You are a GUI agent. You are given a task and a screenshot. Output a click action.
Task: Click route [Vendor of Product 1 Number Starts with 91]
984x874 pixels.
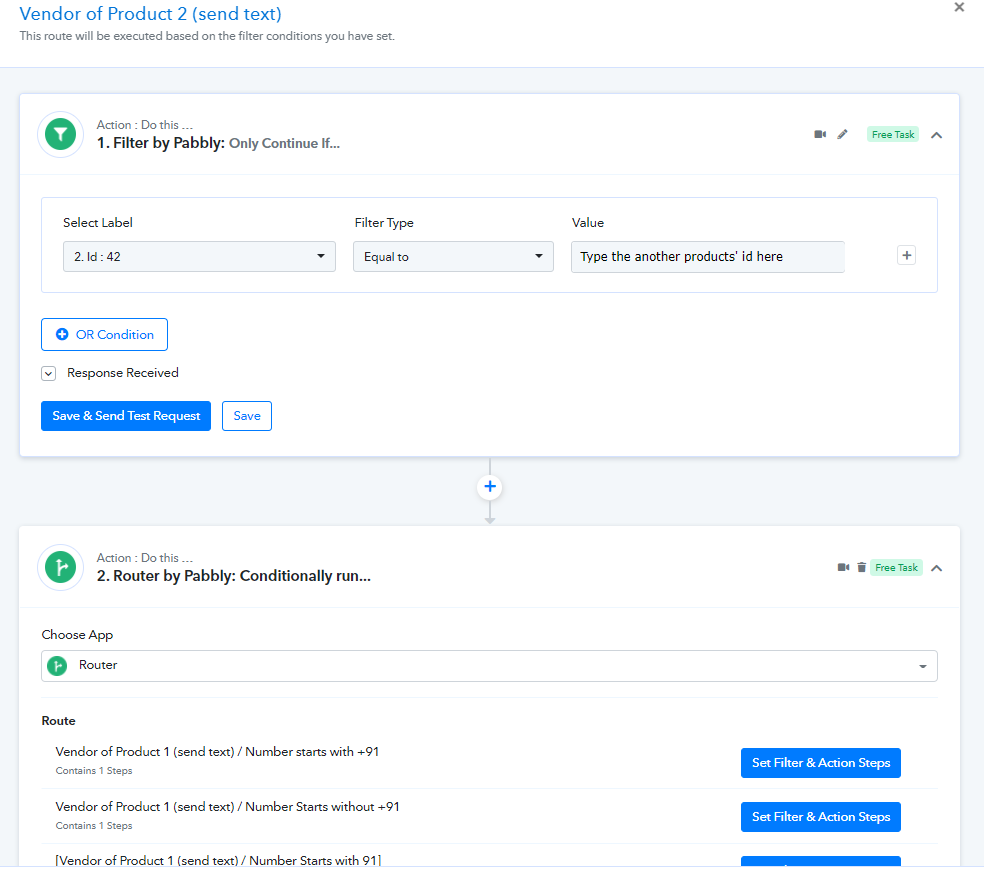click(x=218, y=860)
